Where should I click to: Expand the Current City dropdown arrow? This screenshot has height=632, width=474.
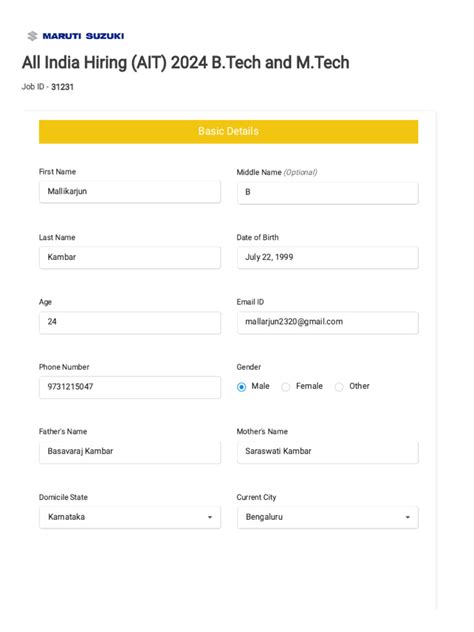[x=407, y=518]
